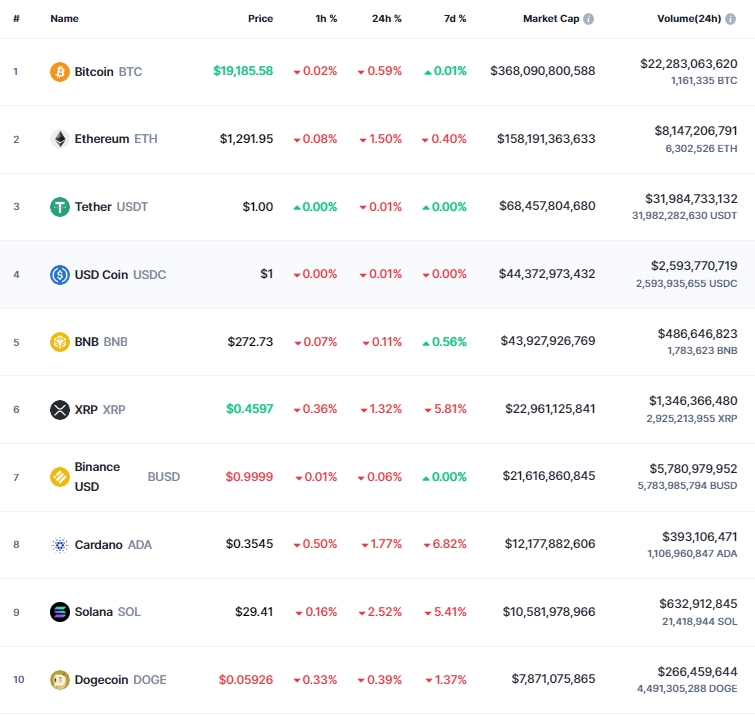Click Cardano market cap $12,177,882,606

550,544
